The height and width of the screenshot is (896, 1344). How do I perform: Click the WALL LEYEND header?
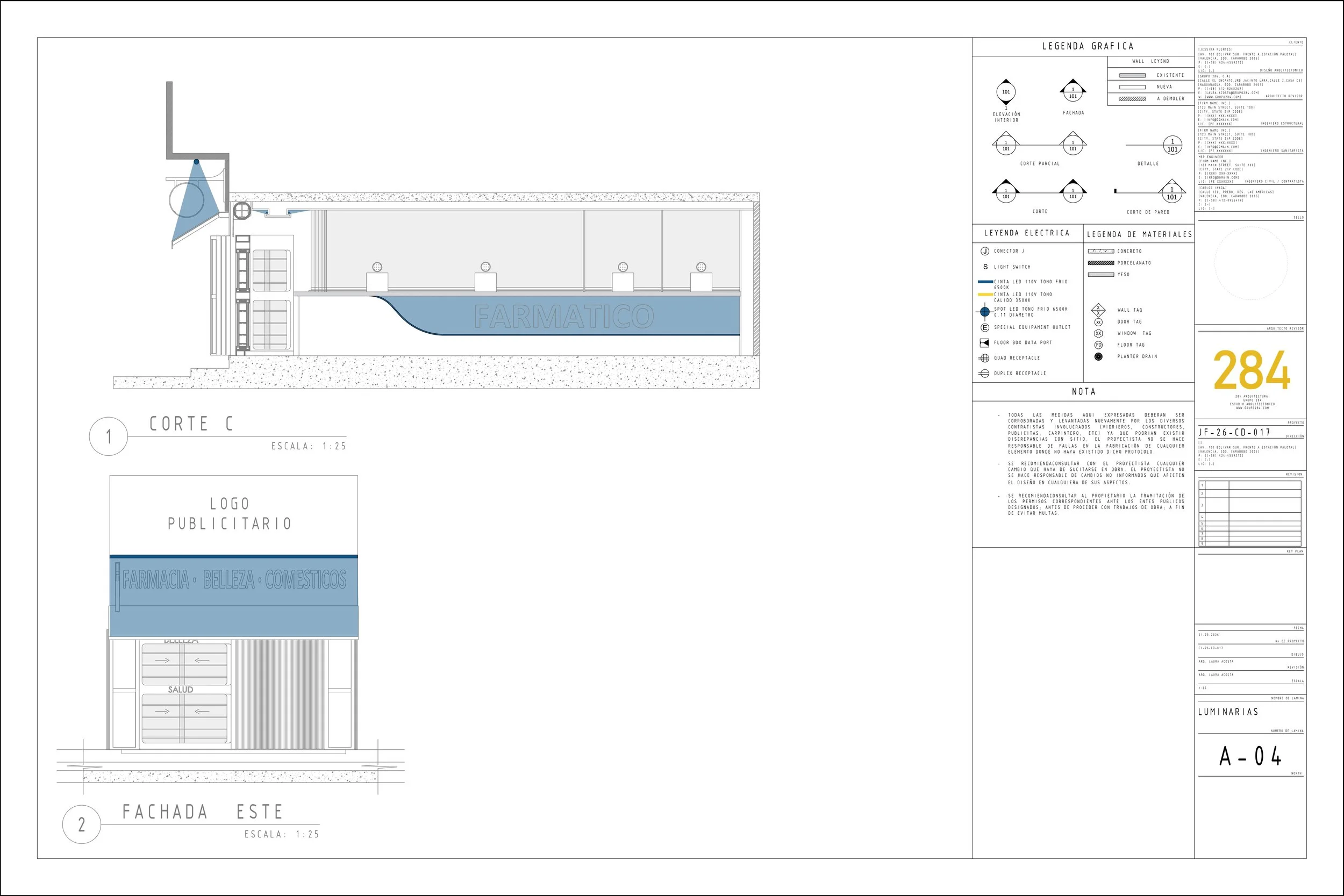[1151, 61]
